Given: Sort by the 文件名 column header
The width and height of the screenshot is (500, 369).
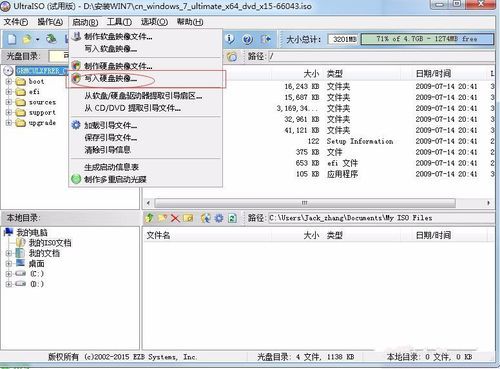Looking at the screenshot, I should (x=158, y=235).
